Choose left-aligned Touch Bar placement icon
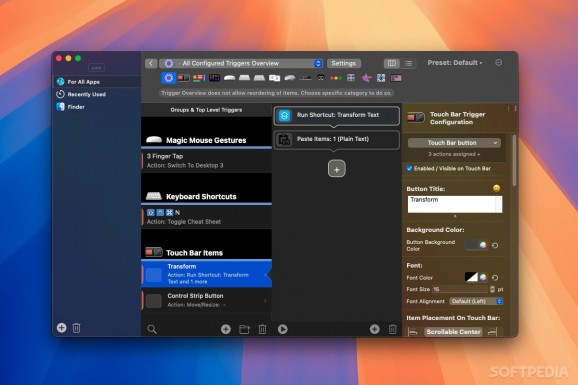Image resolution: width=578 pixels, height=385 pixels. tap(412, 332)
